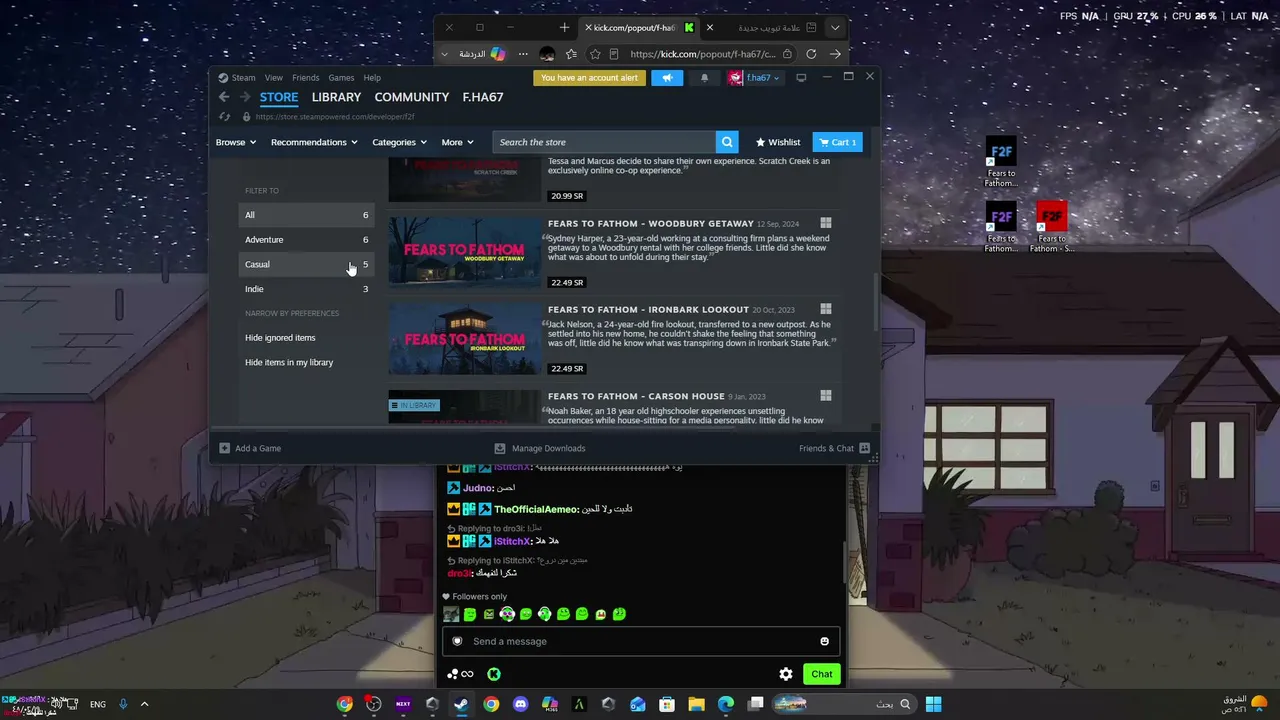Refresh the Edge browser page

811,54
